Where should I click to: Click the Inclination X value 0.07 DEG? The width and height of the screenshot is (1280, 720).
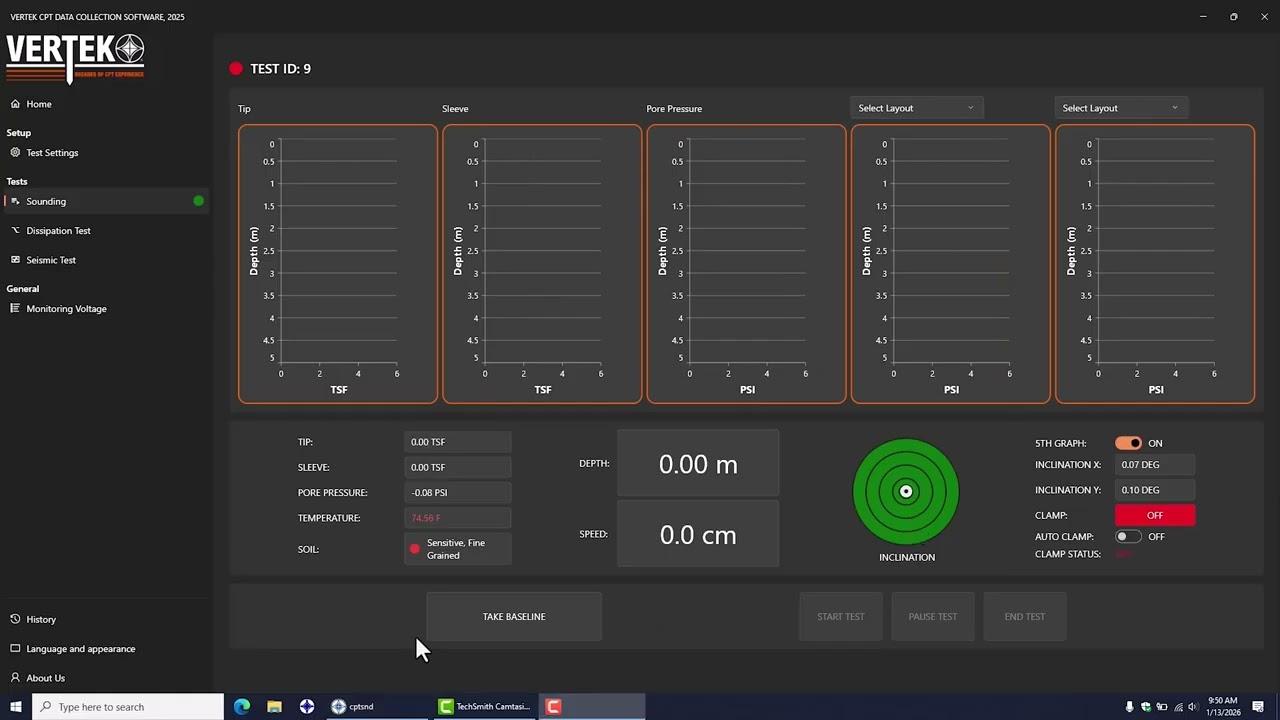[x=1155, y=465]
